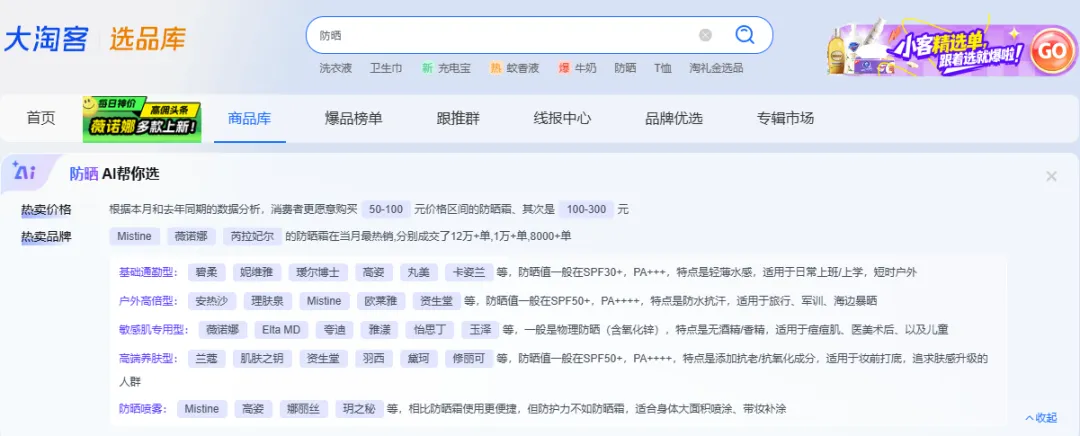Image resolution: width=1080 pixels, height=436 pixels.
Task: Open the 商品库 tab
Action: 249,118
